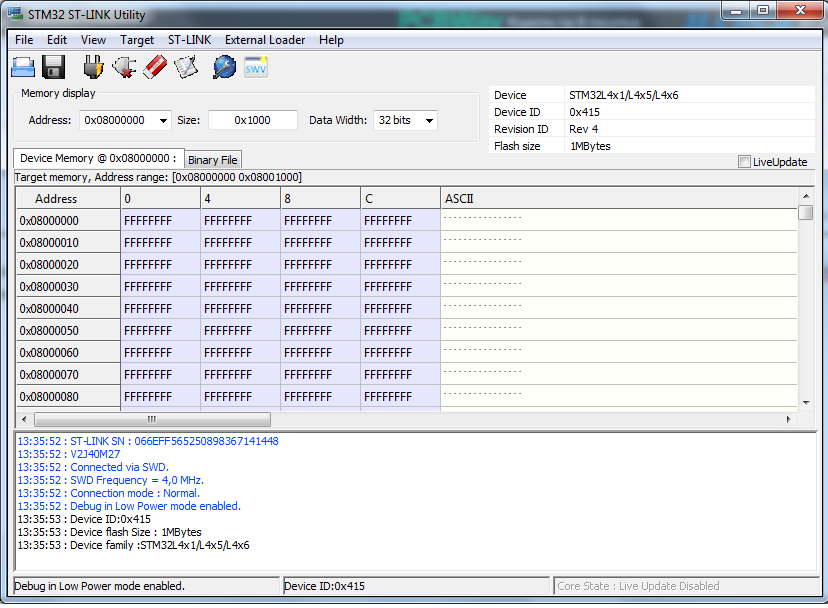828x608 pixels.
Task: Click column C cell in row 0x08000060
Action: (x=400, y=352)
